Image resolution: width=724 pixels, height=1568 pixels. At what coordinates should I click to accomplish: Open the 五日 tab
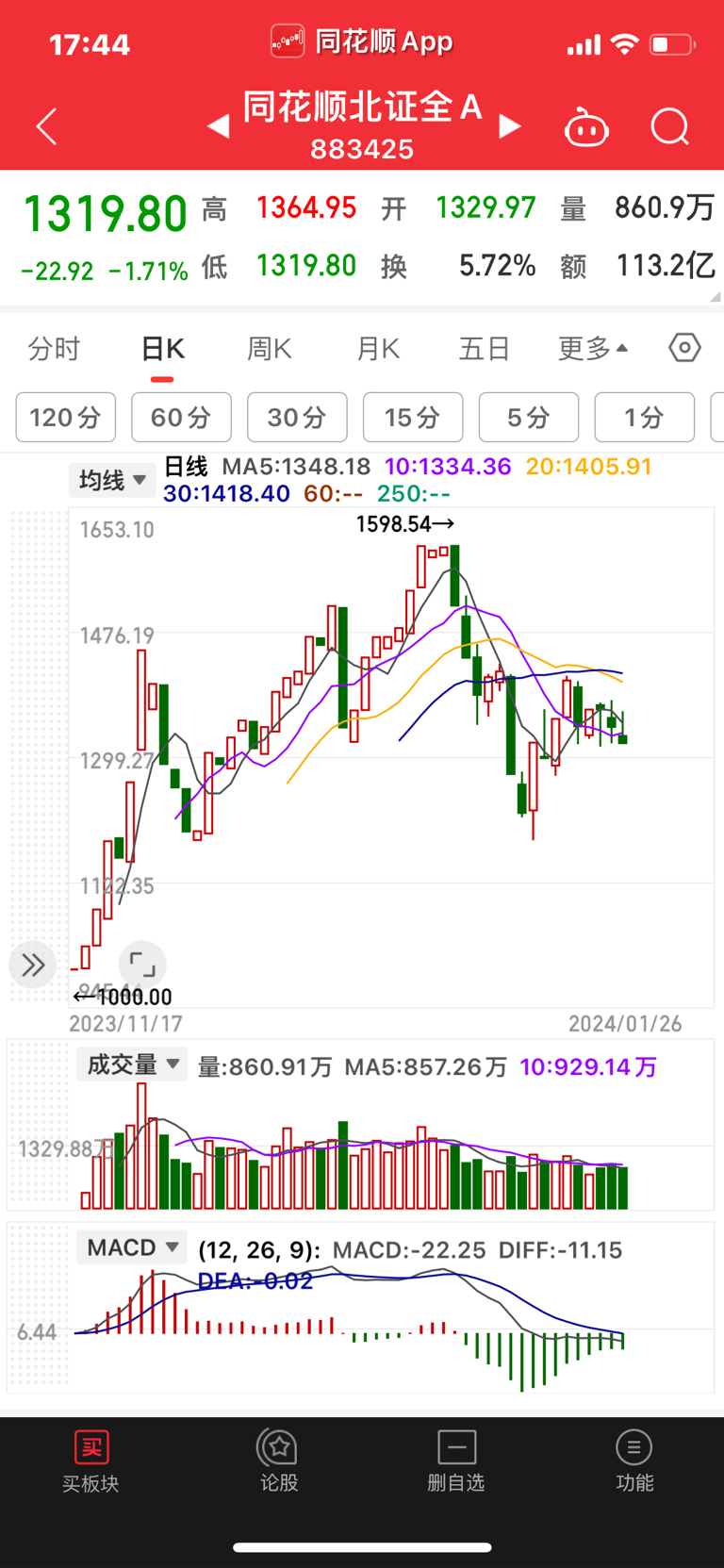pyautogui.click(x=485, y=349)
